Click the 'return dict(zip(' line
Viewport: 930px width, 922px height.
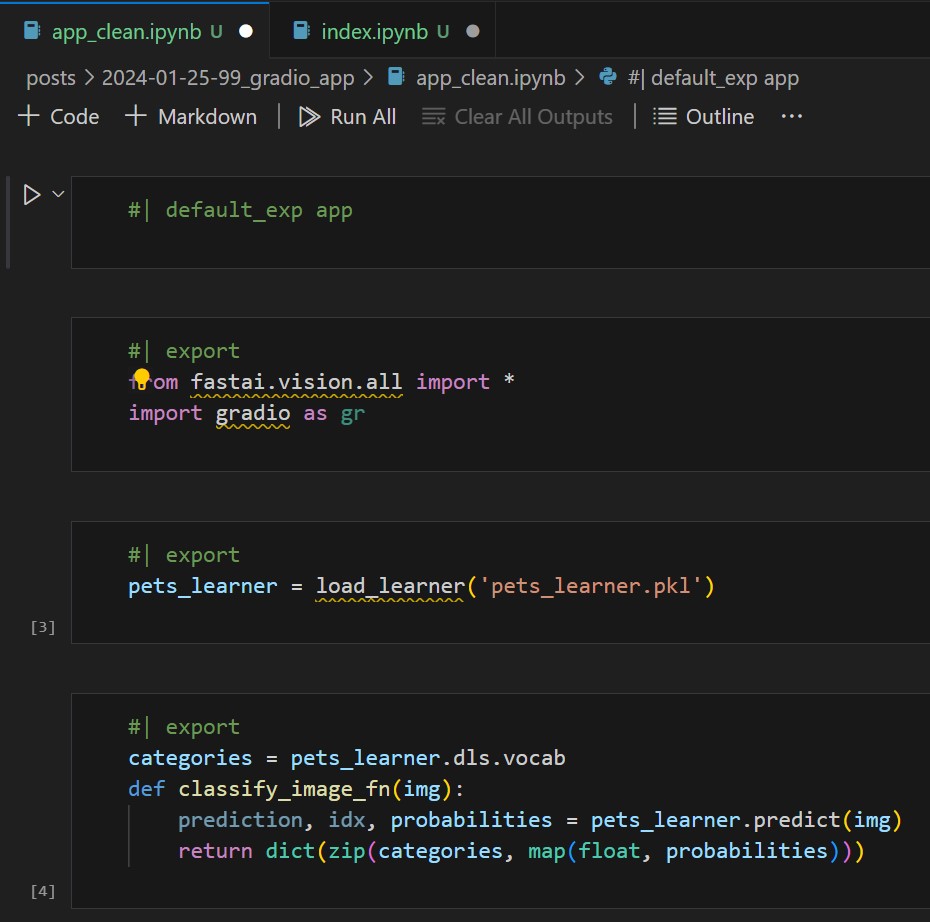pyautogui.click(x=521, y=851)
